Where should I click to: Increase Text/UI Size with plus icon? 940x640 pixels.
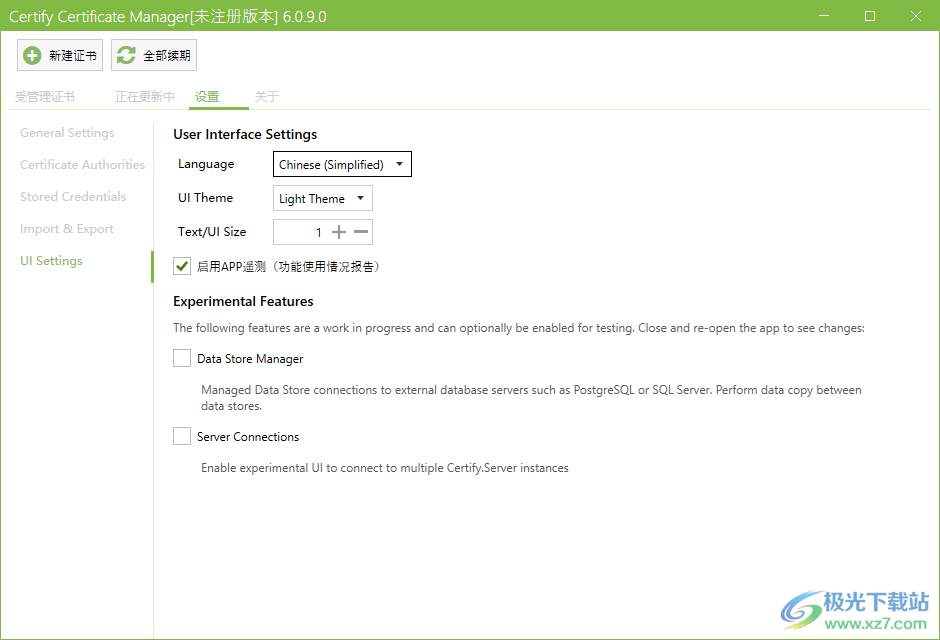pos(339,232)
